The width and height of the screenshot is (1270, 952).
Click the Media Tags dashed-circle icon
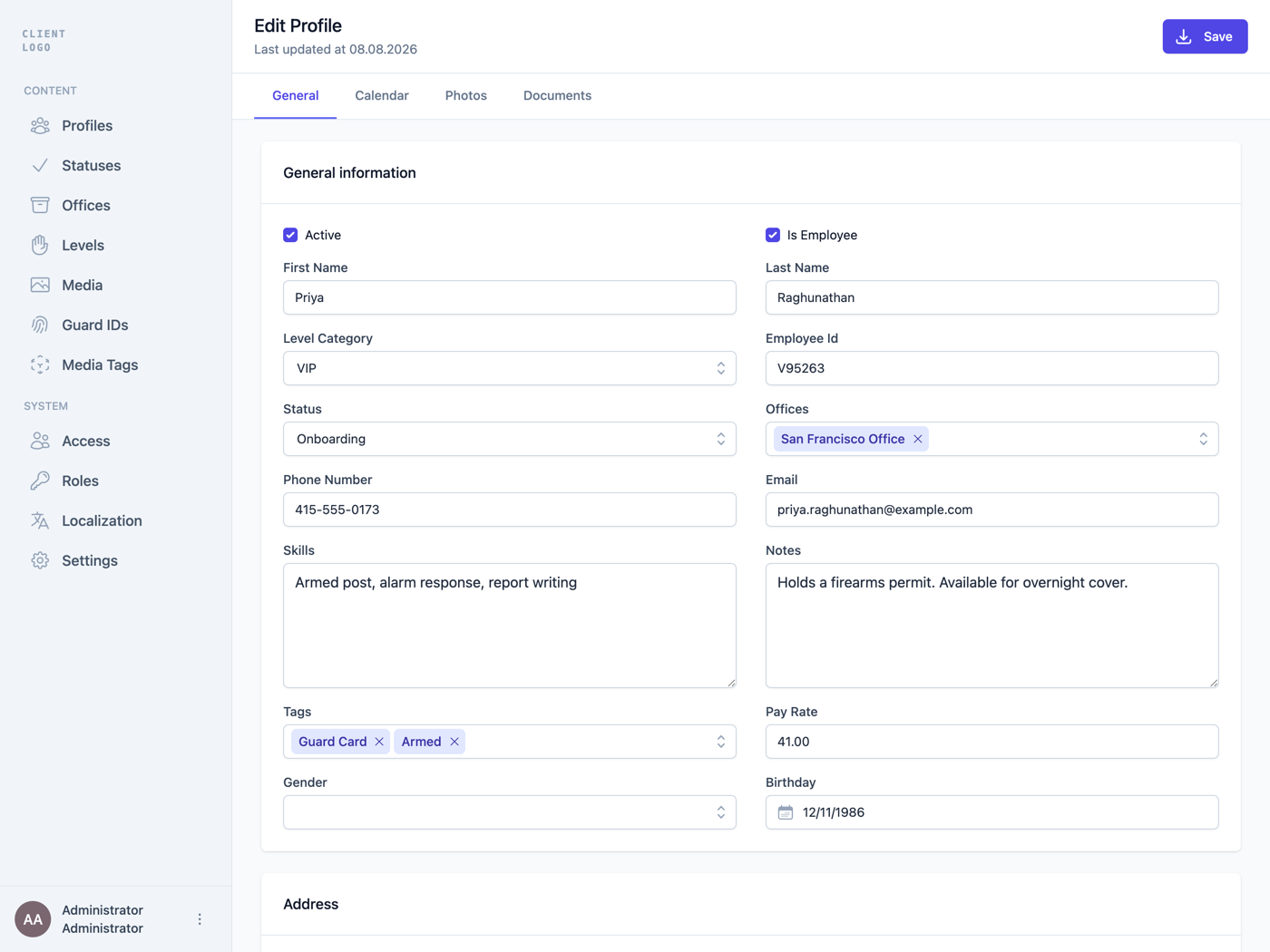(x=40, y=365)
